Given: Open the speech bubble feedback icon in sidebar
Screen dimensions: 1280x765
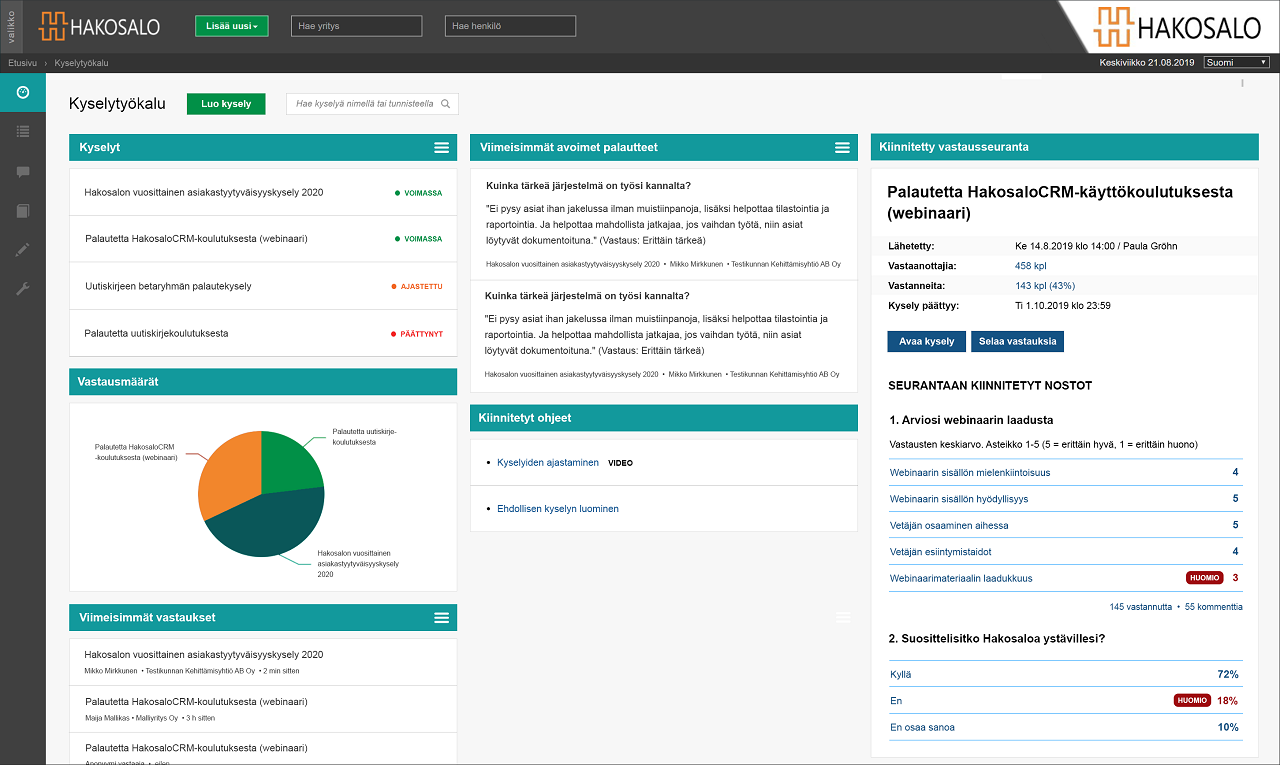Looking at the screenshot, I should pyautogui.click(x=23, y=171).
